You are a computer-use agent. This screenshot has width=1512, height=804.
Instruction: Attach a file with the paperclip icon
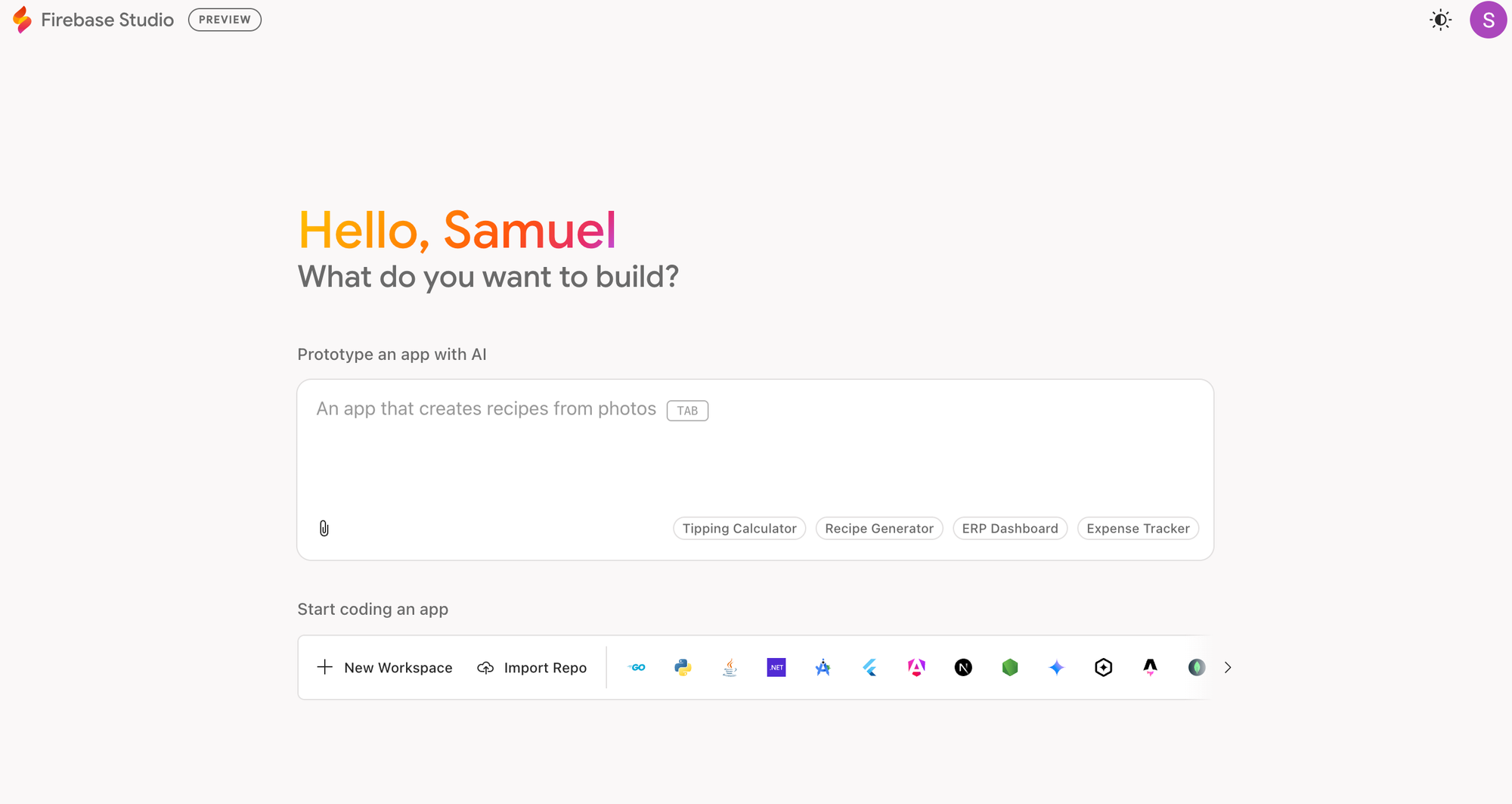click(324, 528)
